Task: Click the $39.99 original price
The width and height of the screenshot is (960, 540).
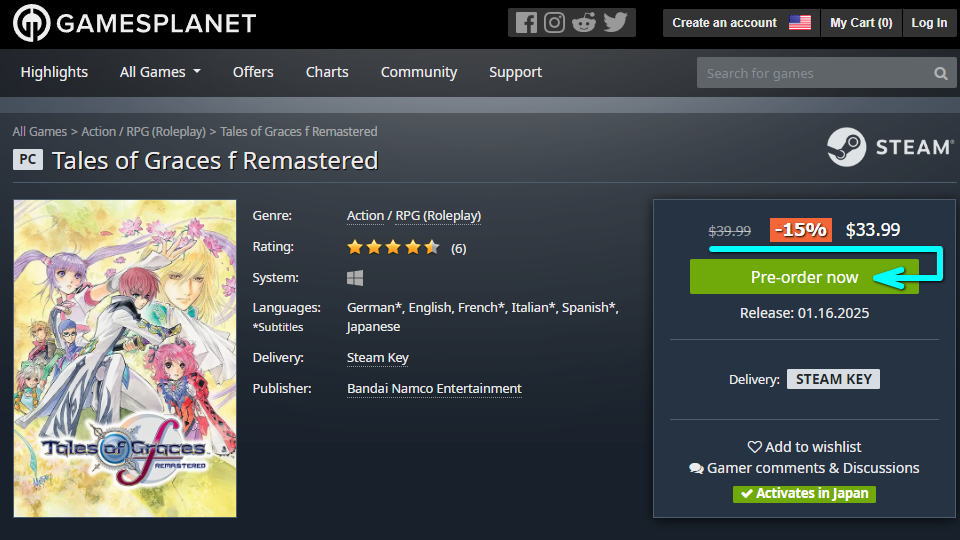Action: click(x=729, y=231)
